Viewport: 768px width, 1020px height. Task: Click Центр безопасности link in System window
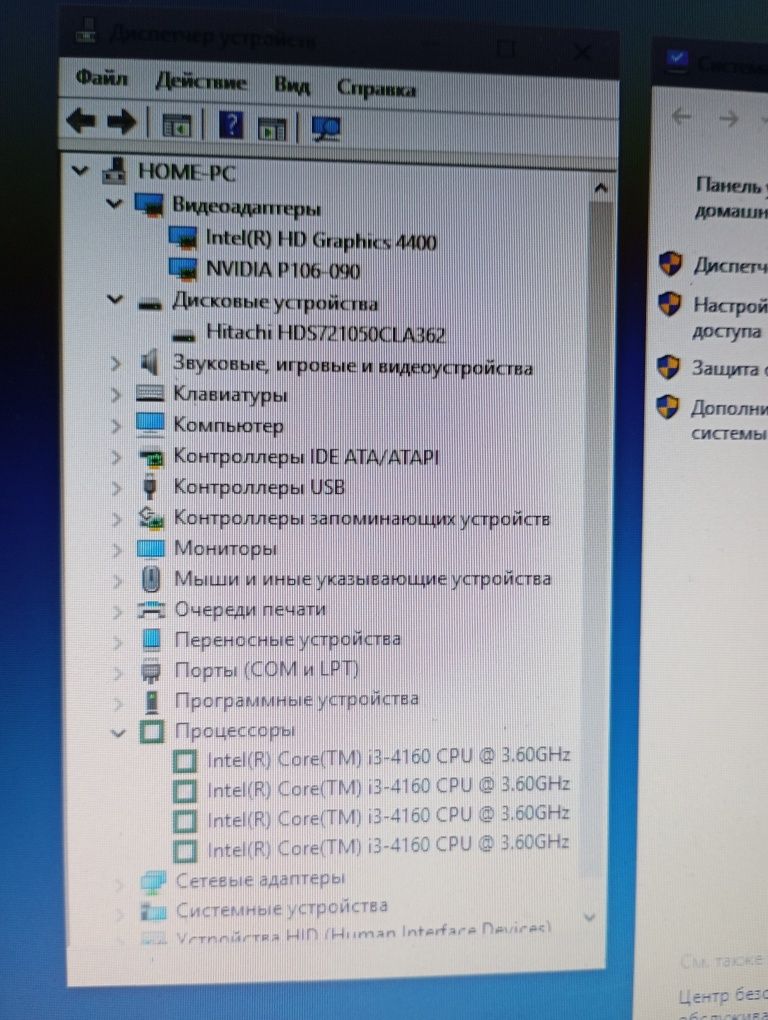pos(722,996)
